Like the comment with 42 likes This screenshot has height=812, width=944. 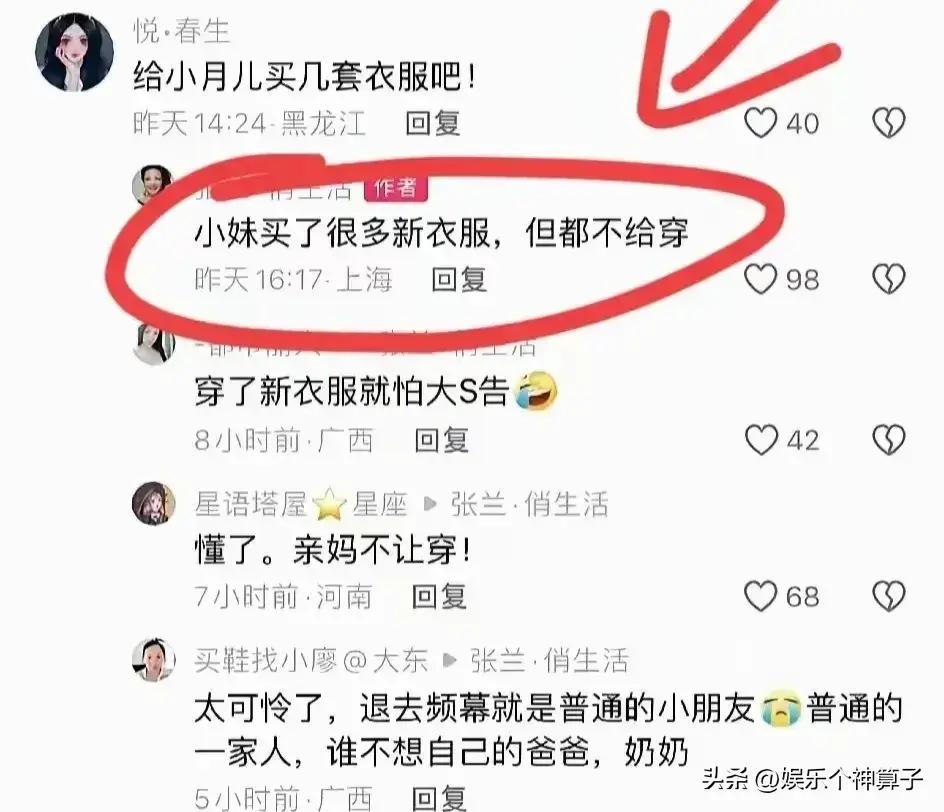(x=762, y=439)
